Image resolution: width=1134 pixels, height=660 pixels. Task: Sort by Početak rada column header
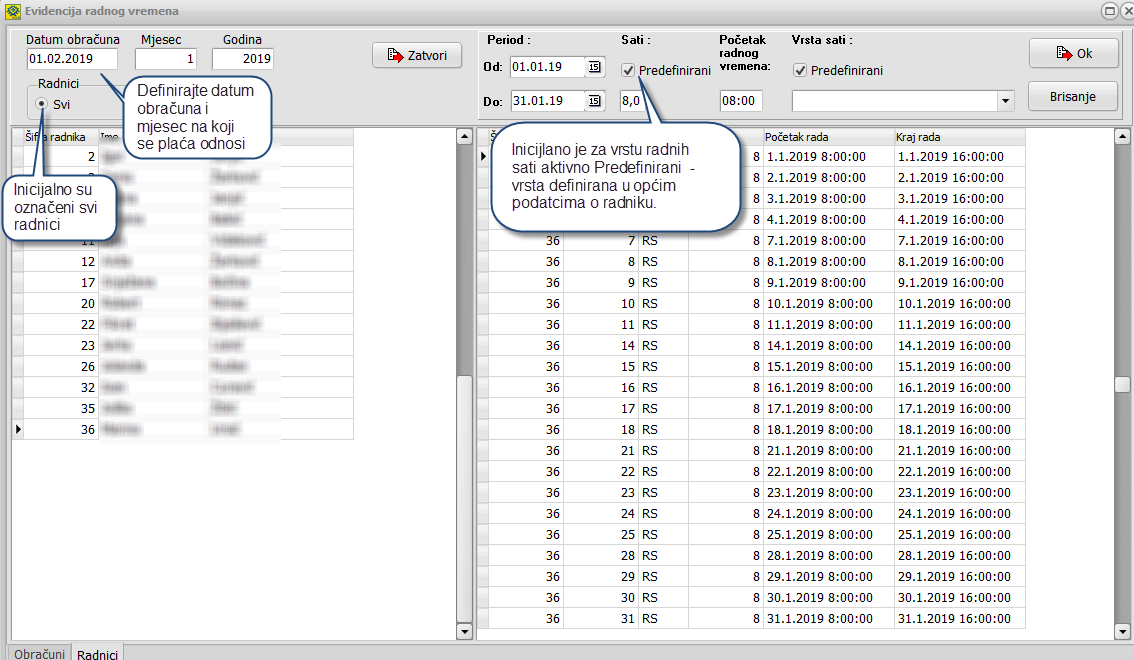coord(826,136)
